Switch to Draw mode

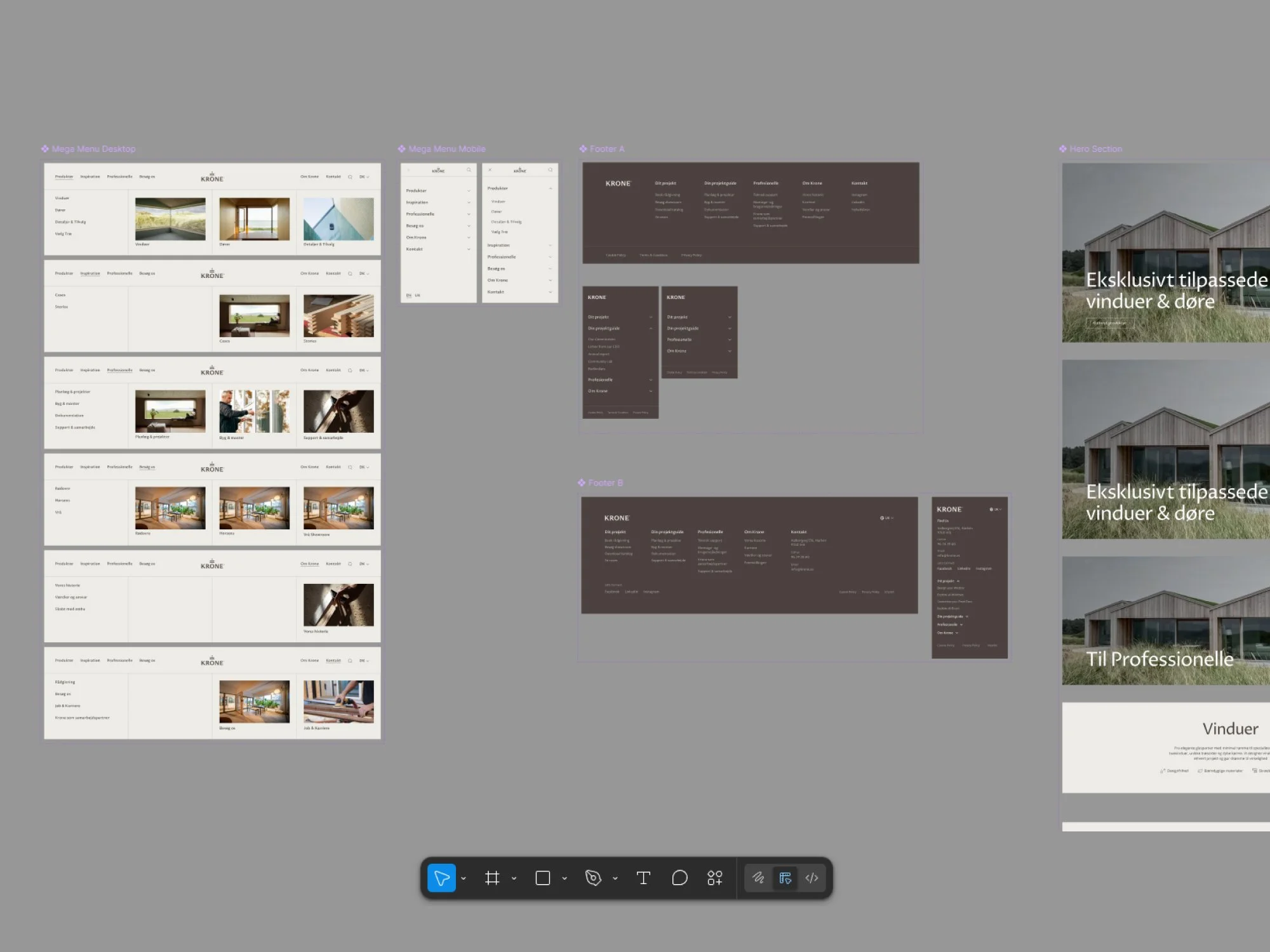(758, 878)
